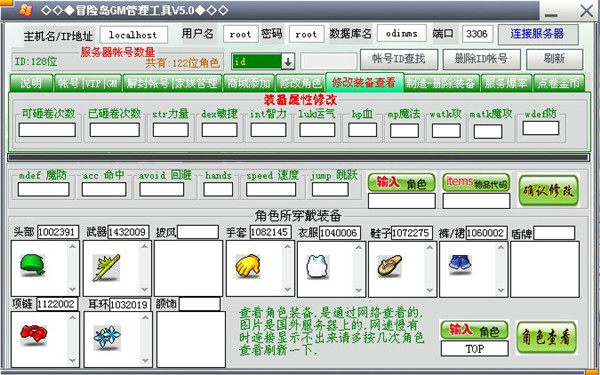Image resolution: width=600 pixels, height=375 pixels.
Task: Click the 确认修改 confirm button
Action: [x=548, y=190]
